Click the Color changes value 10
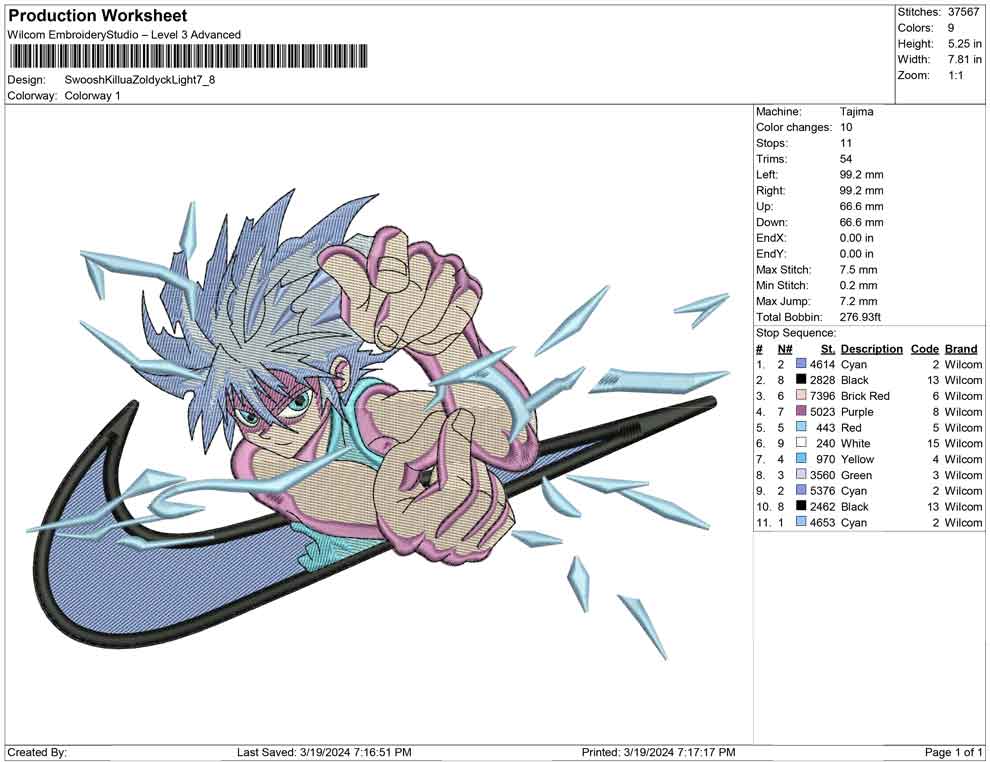This screenshot has width=990, height=762. (x=846, y=128)
